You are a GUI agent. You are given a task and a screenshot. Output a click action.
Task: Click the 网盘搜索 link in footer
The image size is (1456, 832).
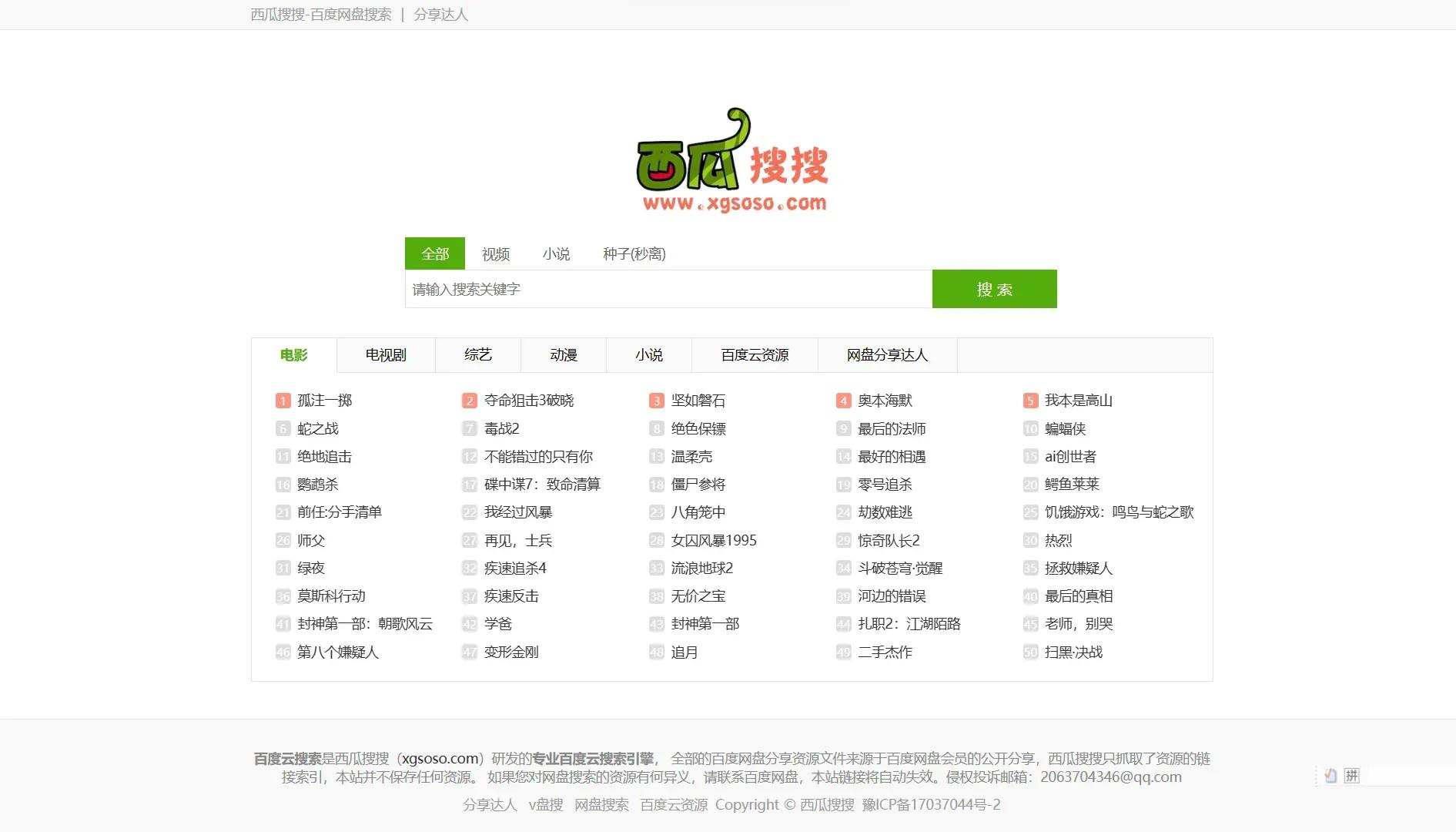pyautogui.click(x=602, y=804)
